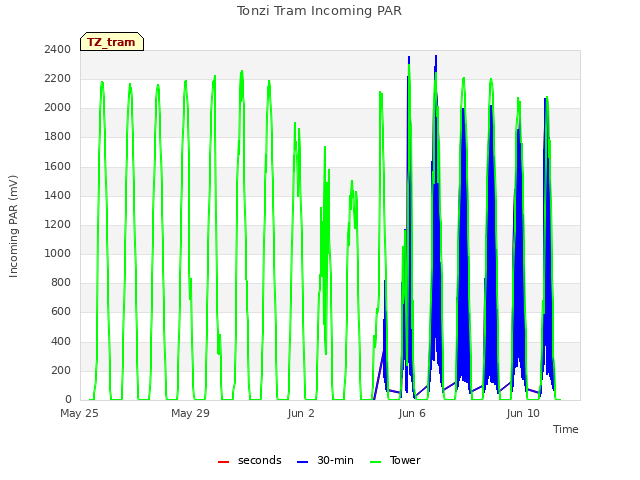Screen dimensions: 640x480
Task: Click the 0 y-axis tick label
Action: click(x=68, y=400)
